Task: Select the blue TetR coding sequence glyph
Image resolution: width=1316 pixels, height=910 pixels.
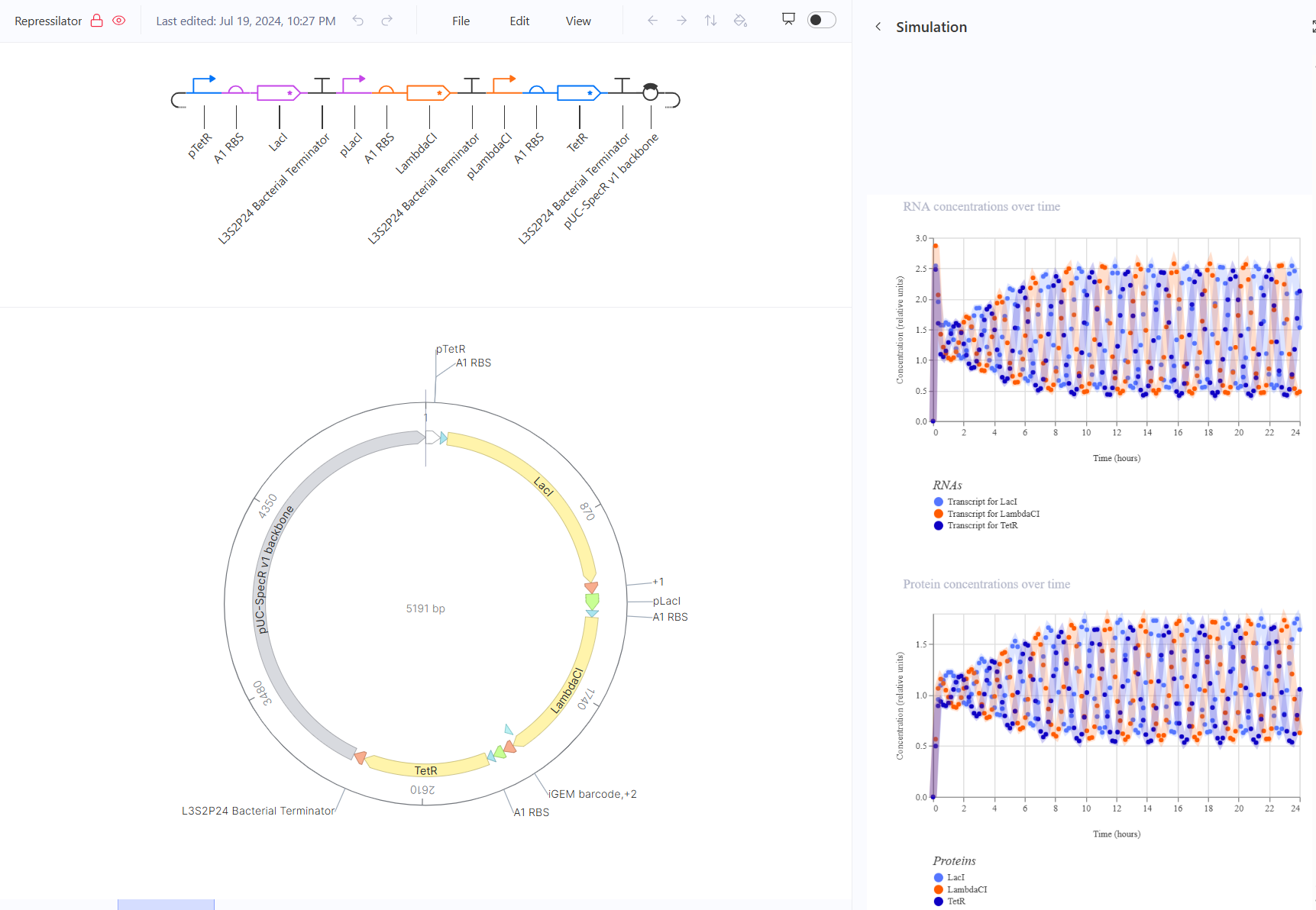Action: point(579,93)
